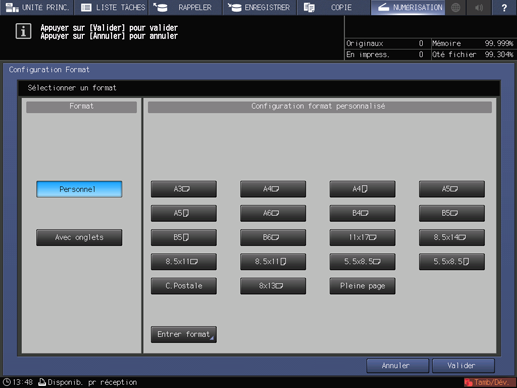Click the Mémoire percentage value
Image resolution: width=517 pixels, height=388 pixels.
[x=499, y=44]
